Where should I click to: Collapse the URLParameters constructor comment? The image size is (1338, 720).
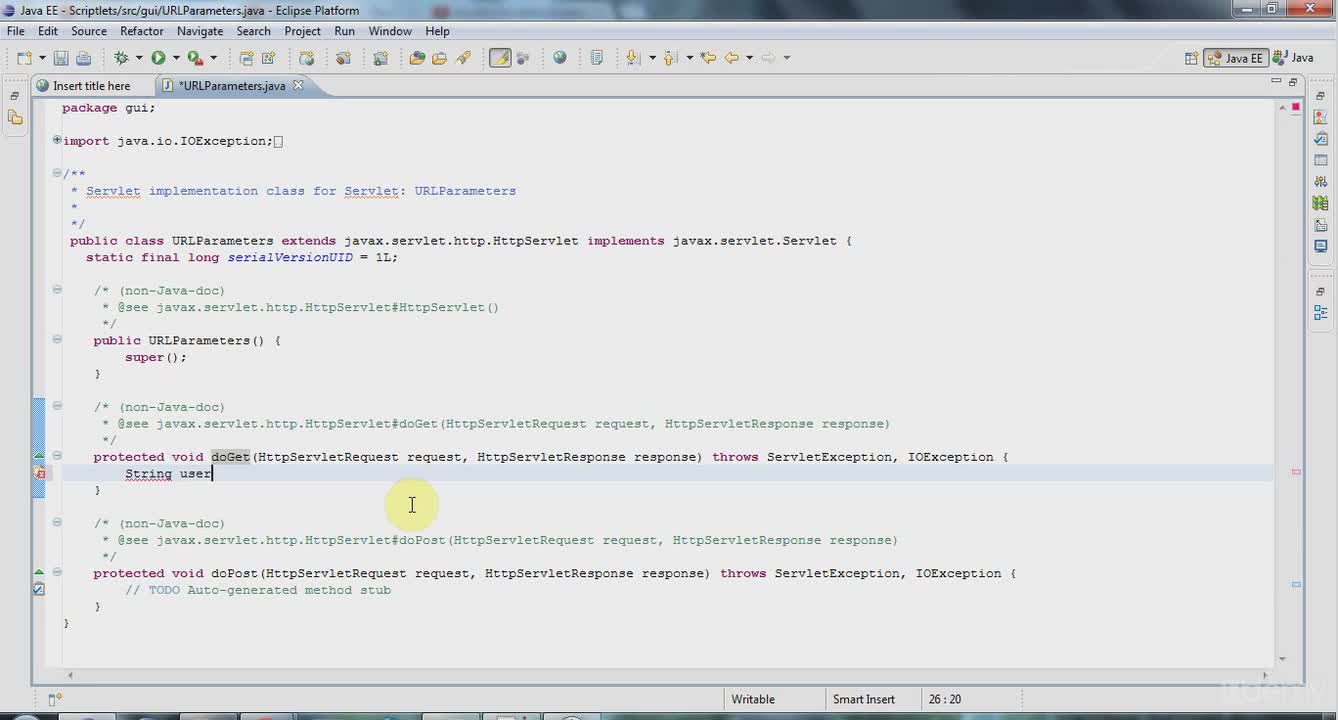tap(57, 290)
